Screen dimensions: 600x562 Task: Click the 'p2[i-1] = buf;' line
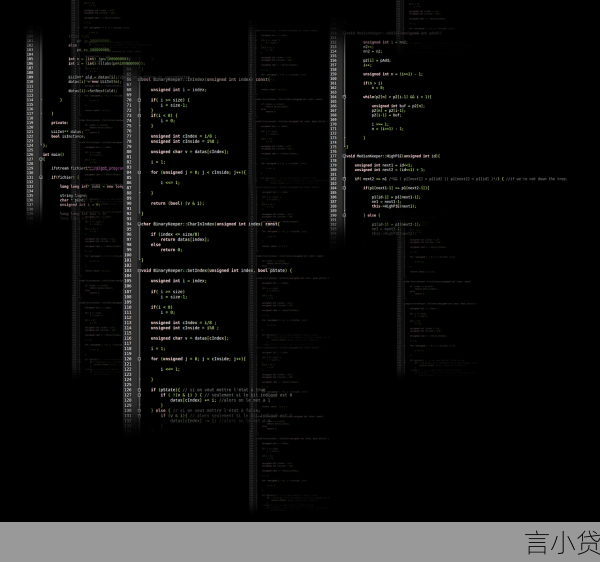(x=386, y=115)
